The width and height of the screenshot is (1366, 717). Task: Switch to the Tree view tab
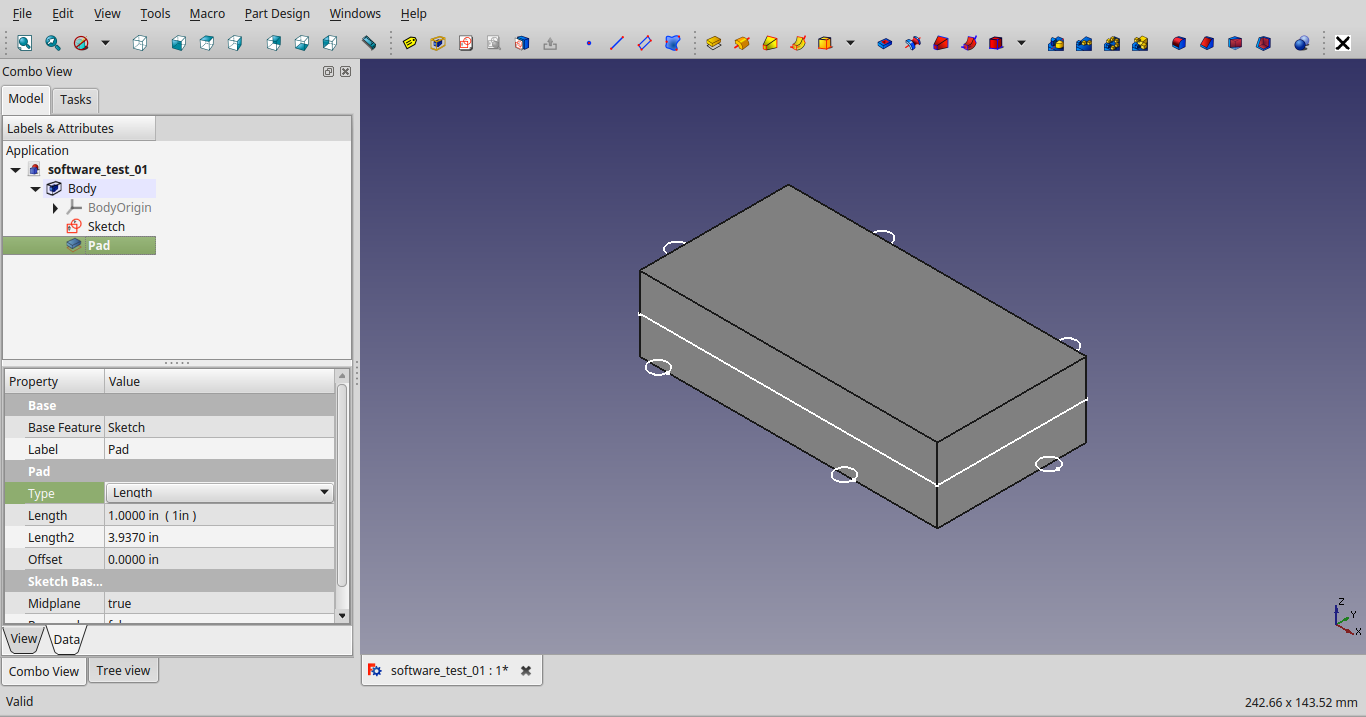[123, 670]
